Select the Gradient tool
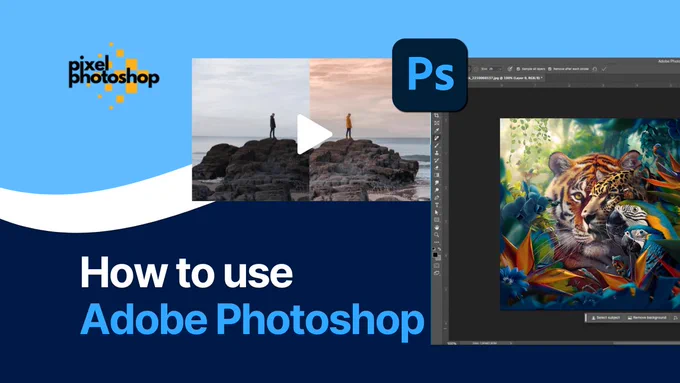This screenshot has height=383, width=680. click(x=437, y=175)
